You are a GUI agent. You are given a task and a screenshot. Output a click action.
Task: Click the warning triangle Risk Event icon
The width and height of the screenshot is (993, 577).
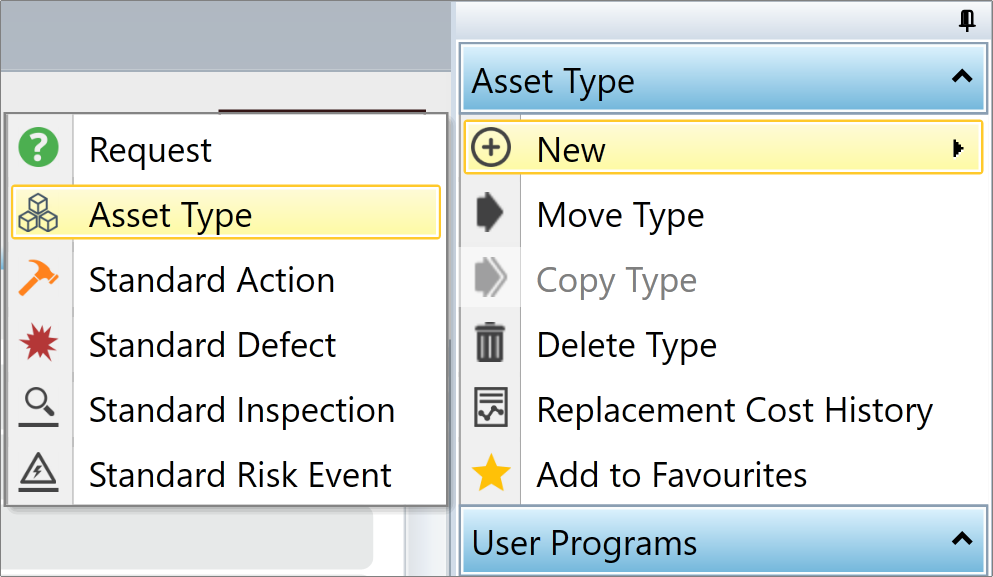pyautogui.click(x=38, y=472)
